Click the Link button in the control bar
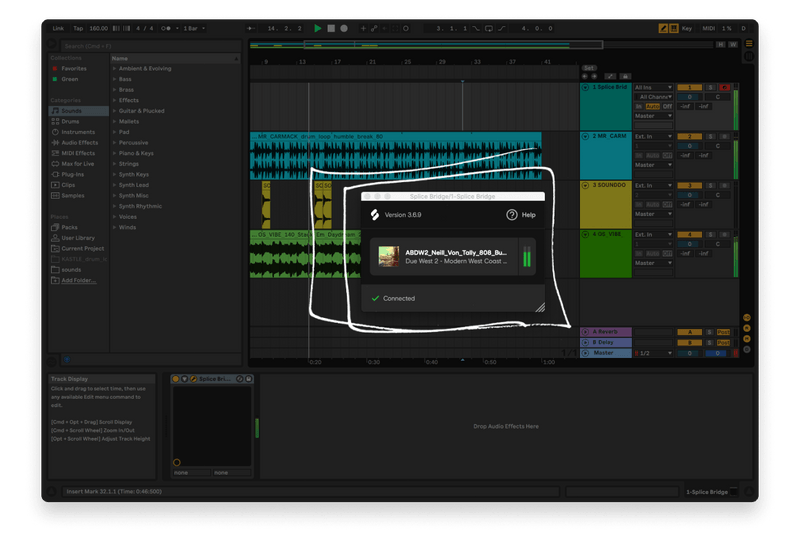This screenshot has width=800, height=538. tap(58, 29)
